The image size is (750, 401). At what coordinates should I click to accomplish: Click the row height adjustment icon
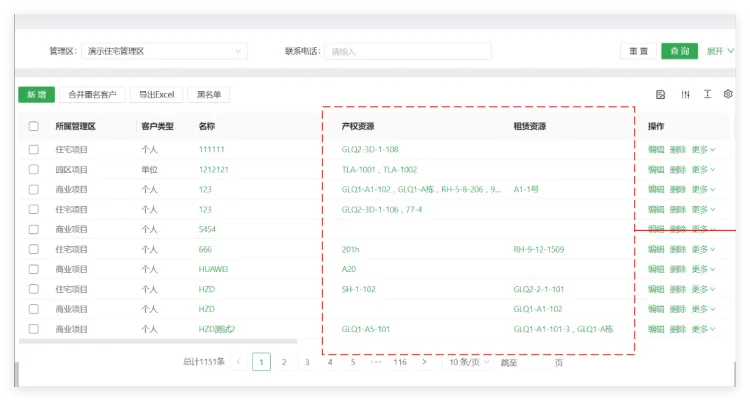707,94
